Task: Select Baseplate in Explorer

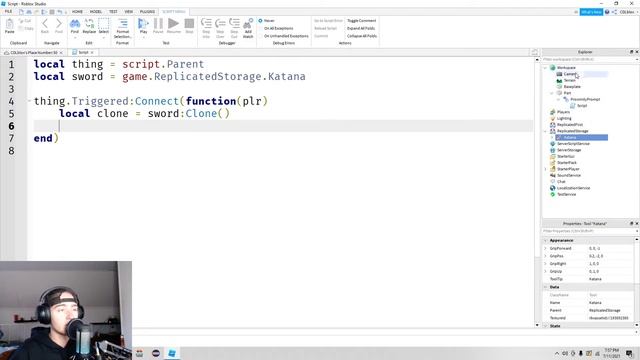Action: [572, 87]
